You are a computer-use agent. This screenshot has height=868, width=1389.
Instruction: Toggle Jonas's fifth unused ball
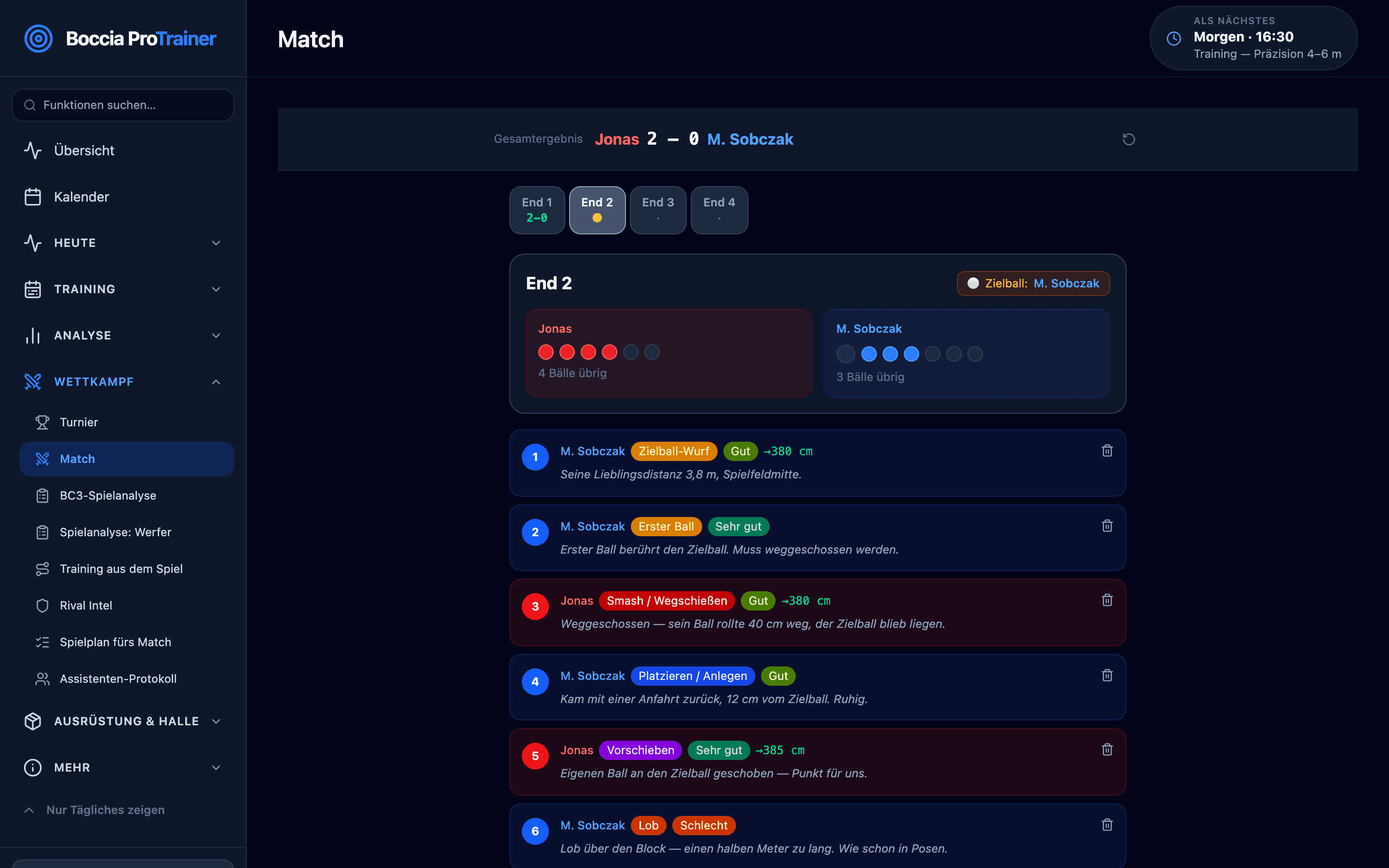pyautogui.click(x=631, y=352)
